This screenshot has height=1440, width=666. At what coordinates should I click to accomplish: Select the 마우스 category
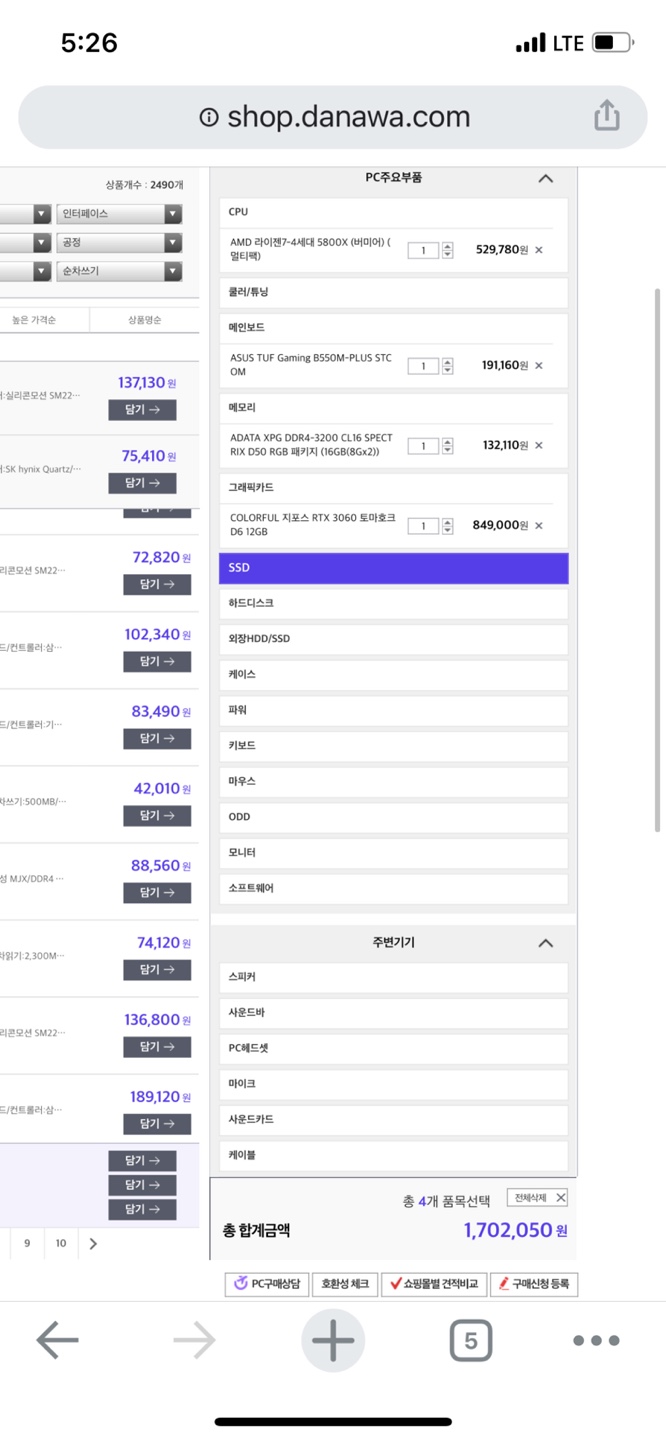393,782
